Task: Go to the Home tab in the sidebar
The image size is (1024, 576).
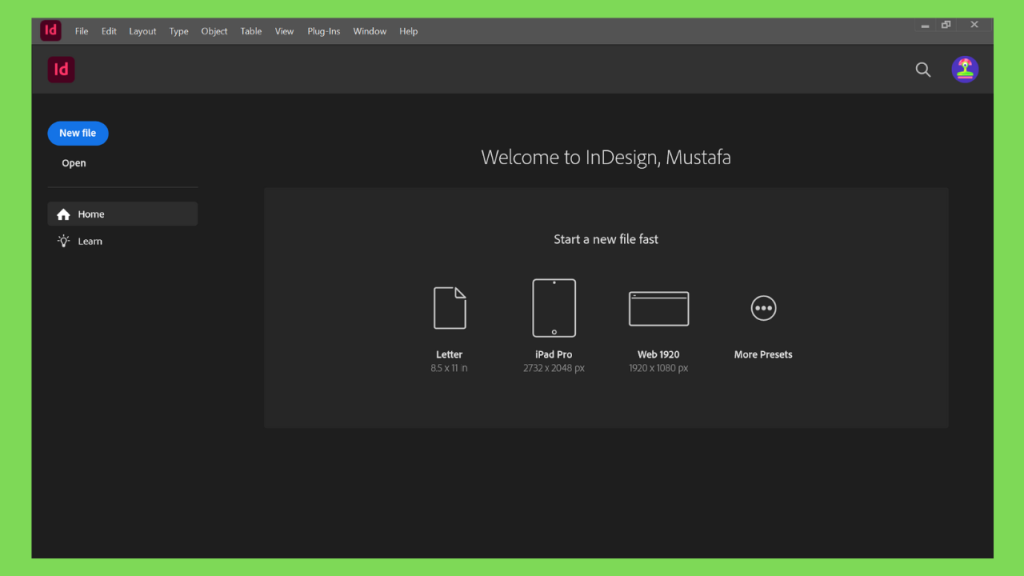Action: coord(123,214)
